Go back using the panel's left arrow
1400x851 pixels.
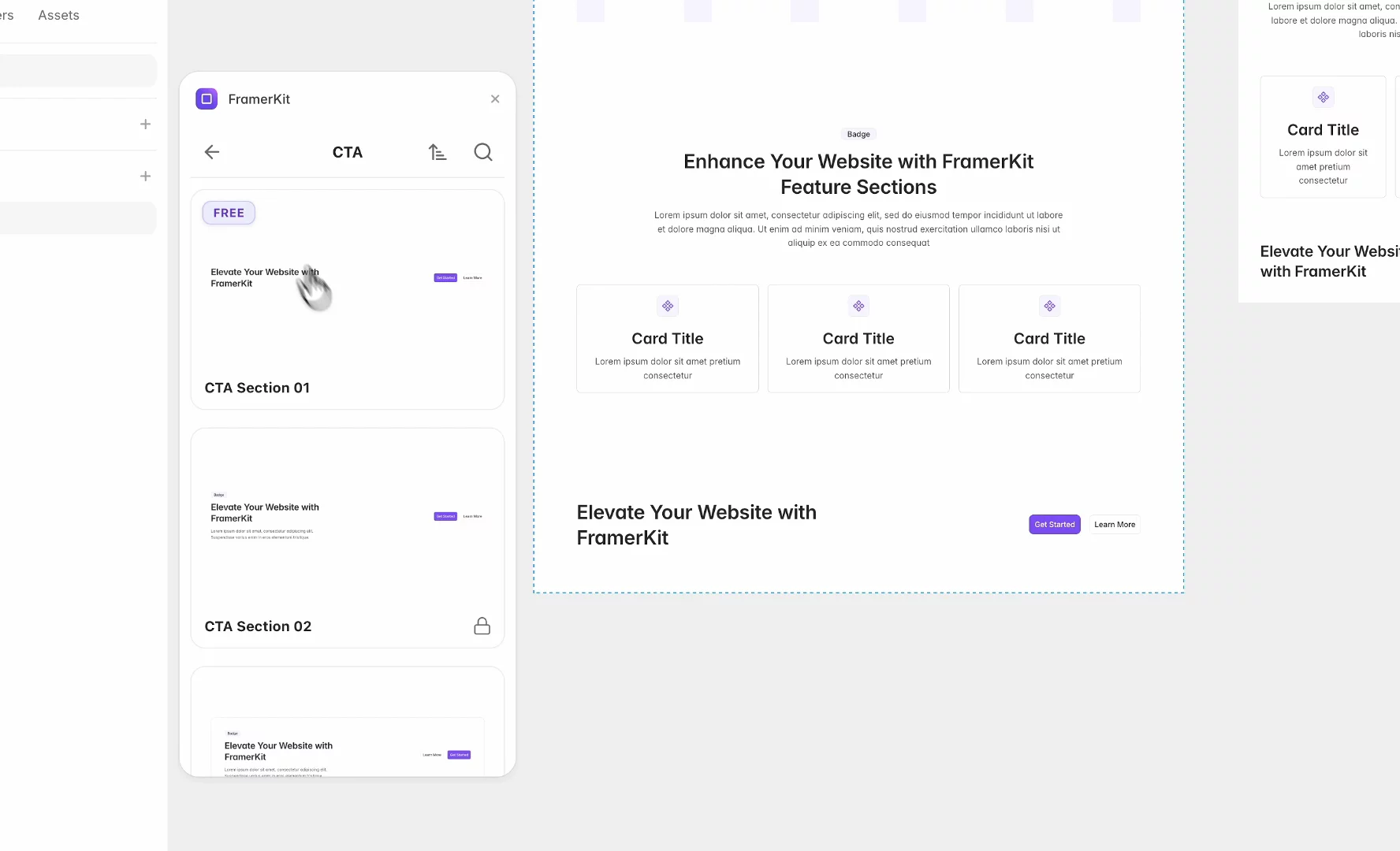click(212, 152)
